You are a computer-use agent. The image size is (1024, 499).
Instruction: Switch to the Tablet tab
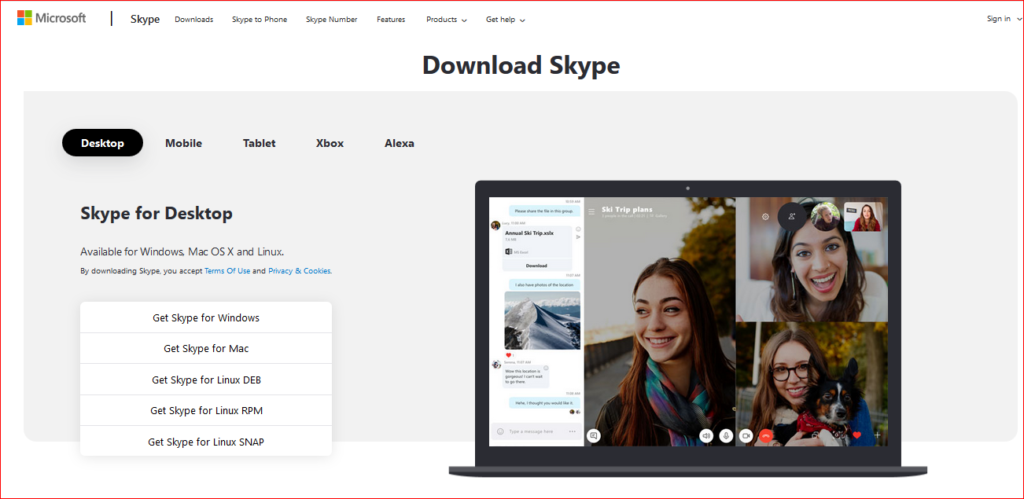tap(259, 143)
